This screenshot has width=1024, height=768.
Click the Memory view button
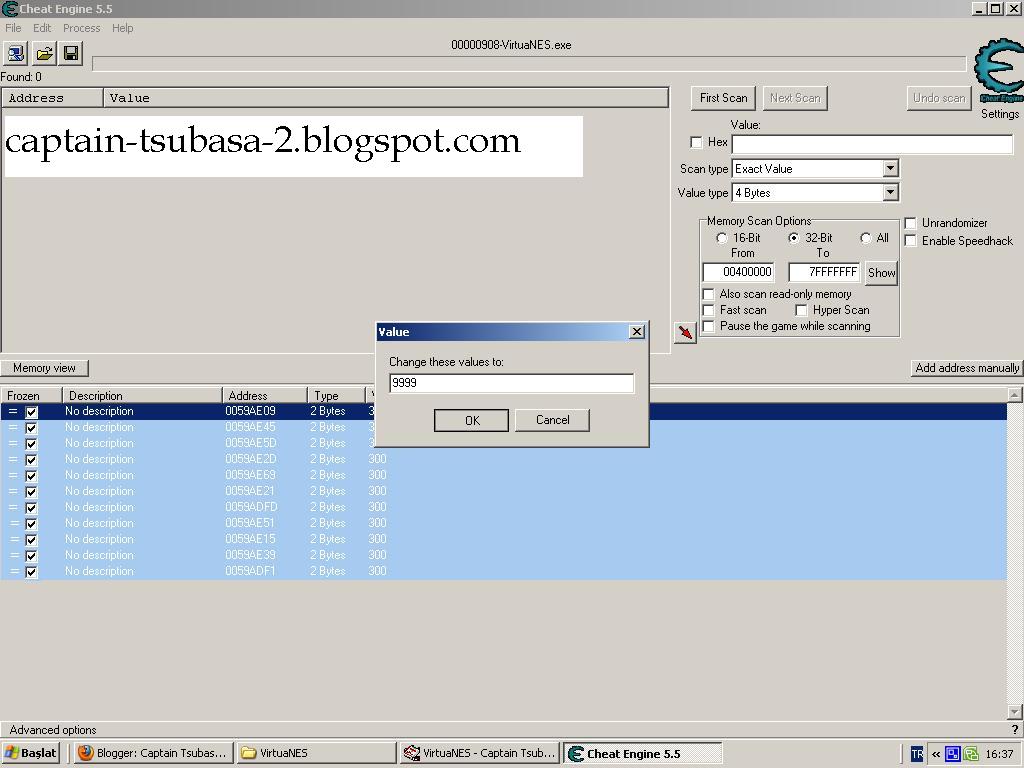coord(44,368)
